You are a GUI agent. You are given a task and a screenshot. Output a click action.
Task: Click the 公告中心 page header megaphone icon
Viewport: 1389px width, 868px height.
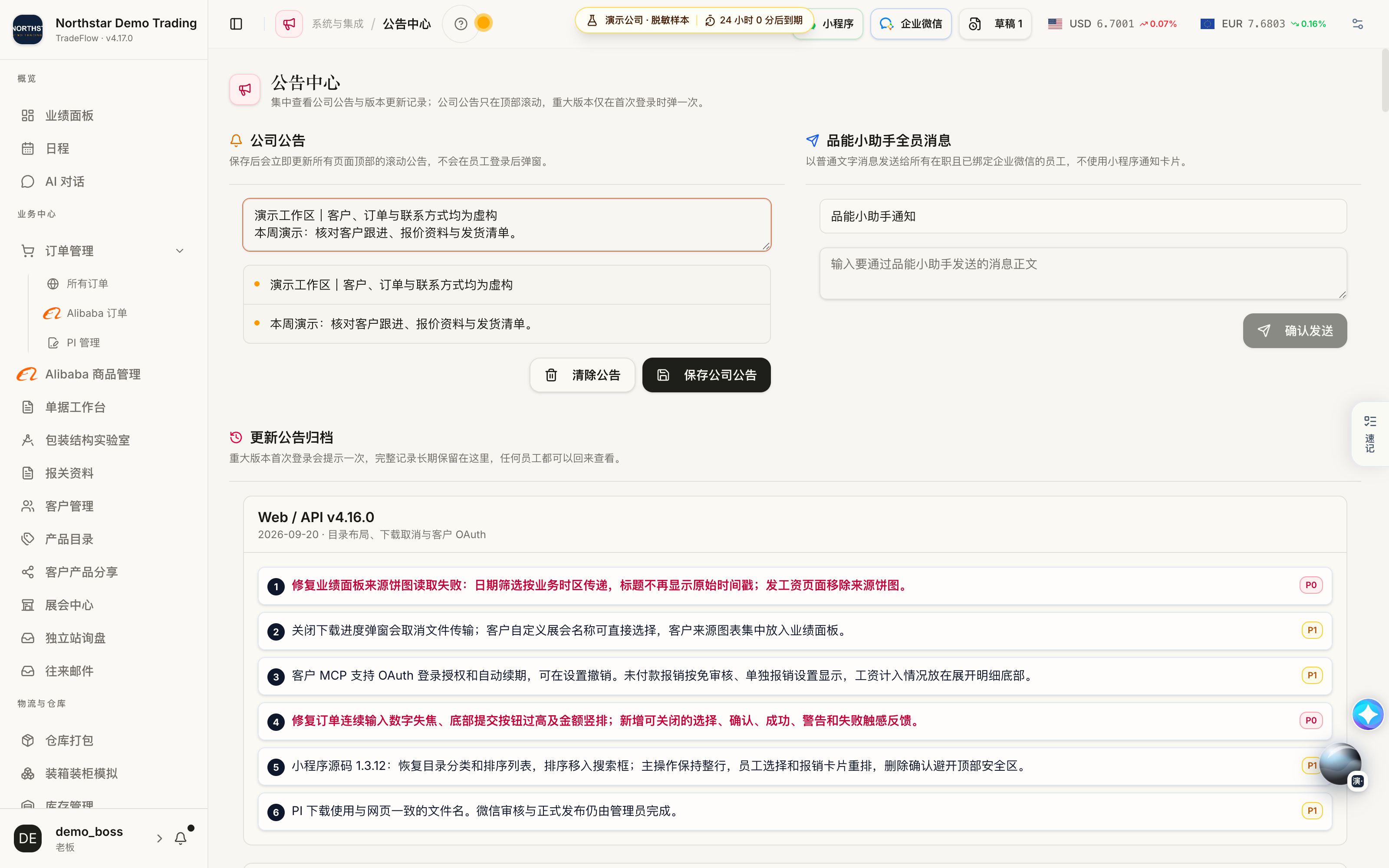pyautogui.click(x=245, y=89)
